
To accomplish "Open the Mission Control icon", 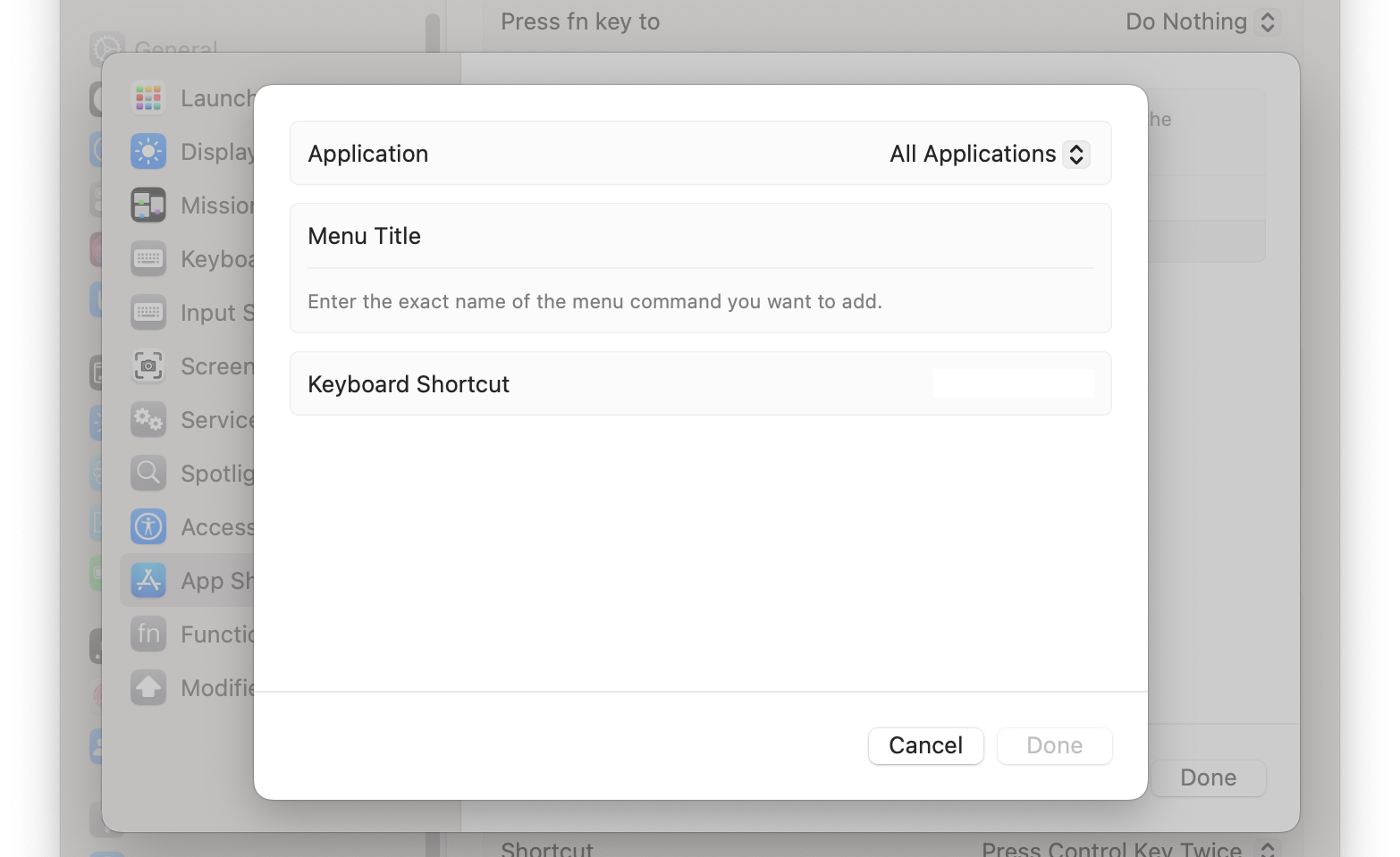I will [148, 206].
